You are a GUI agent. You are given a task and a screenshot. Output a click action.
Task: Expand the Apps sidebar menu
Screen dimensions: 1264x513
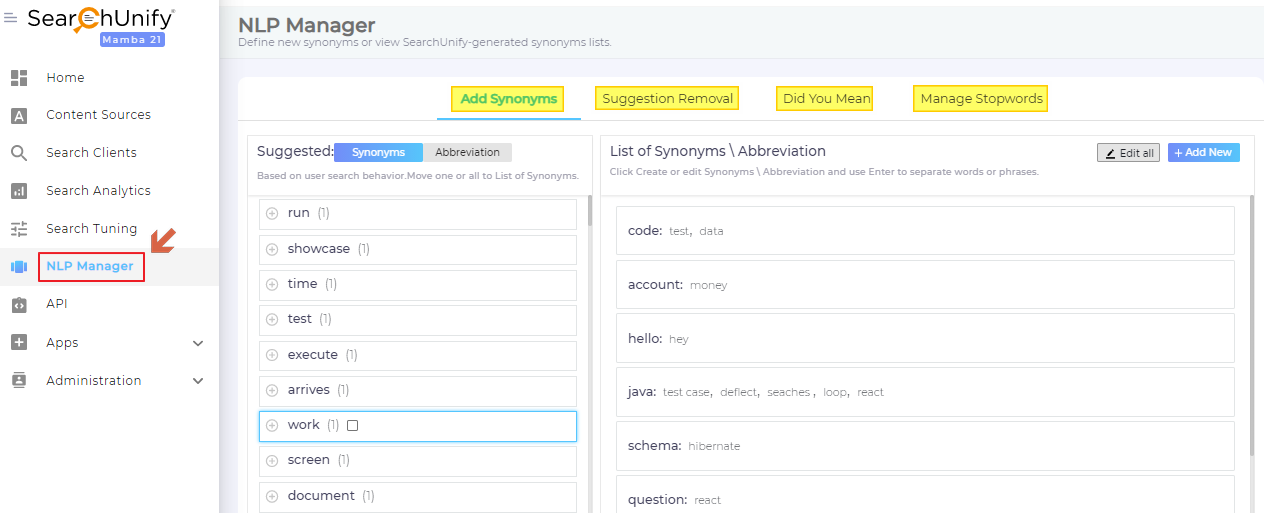[197, 343]
